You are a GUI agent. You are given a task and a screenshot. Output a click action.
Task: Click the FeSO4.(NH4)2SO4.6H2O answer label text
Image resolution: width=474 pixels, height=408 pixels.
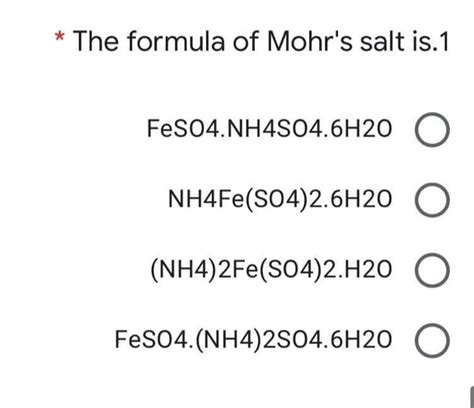click(x=253, y=340)
